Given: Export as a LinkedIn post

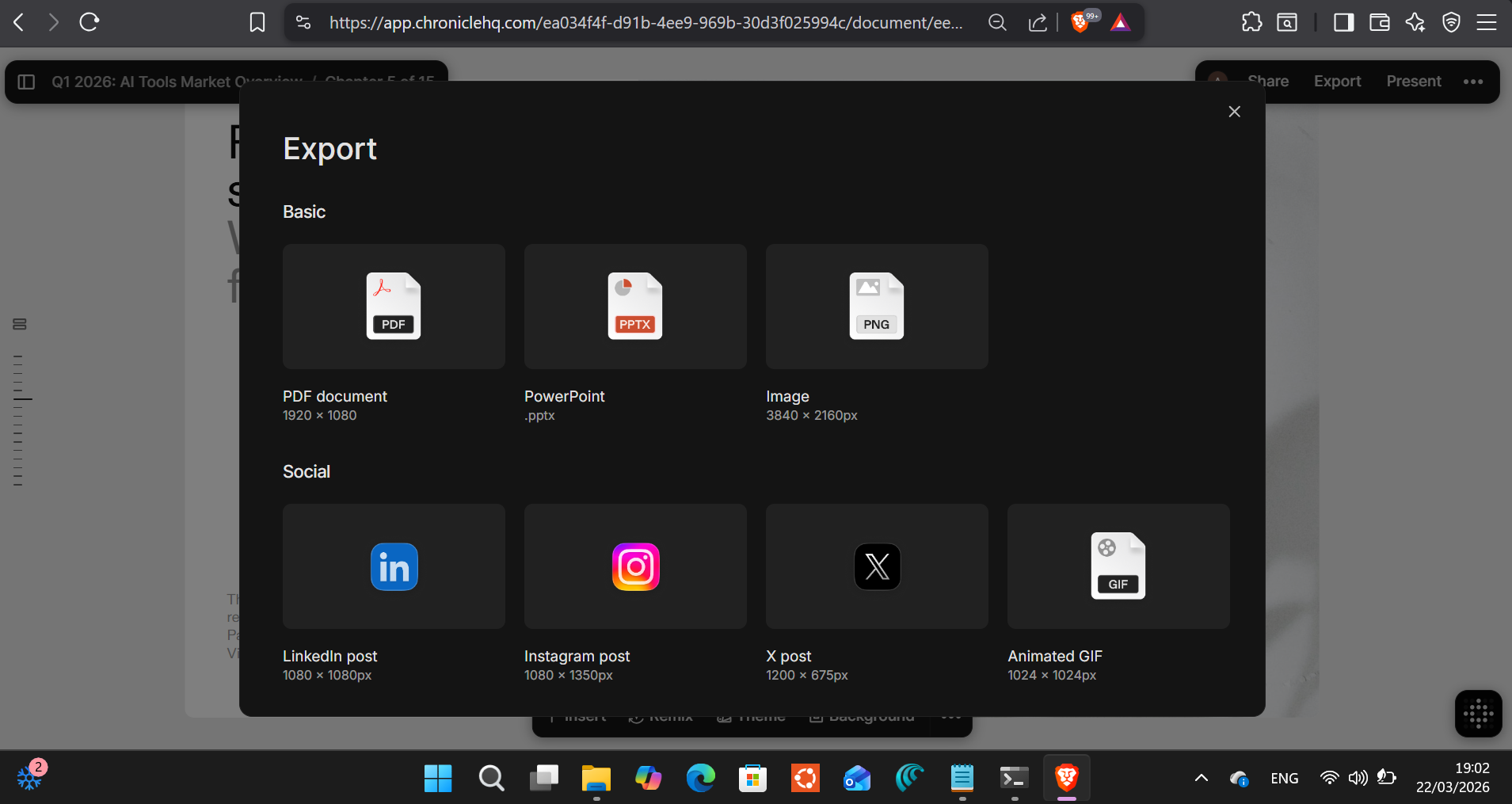Looking at the screenshot, I should 394,566.
